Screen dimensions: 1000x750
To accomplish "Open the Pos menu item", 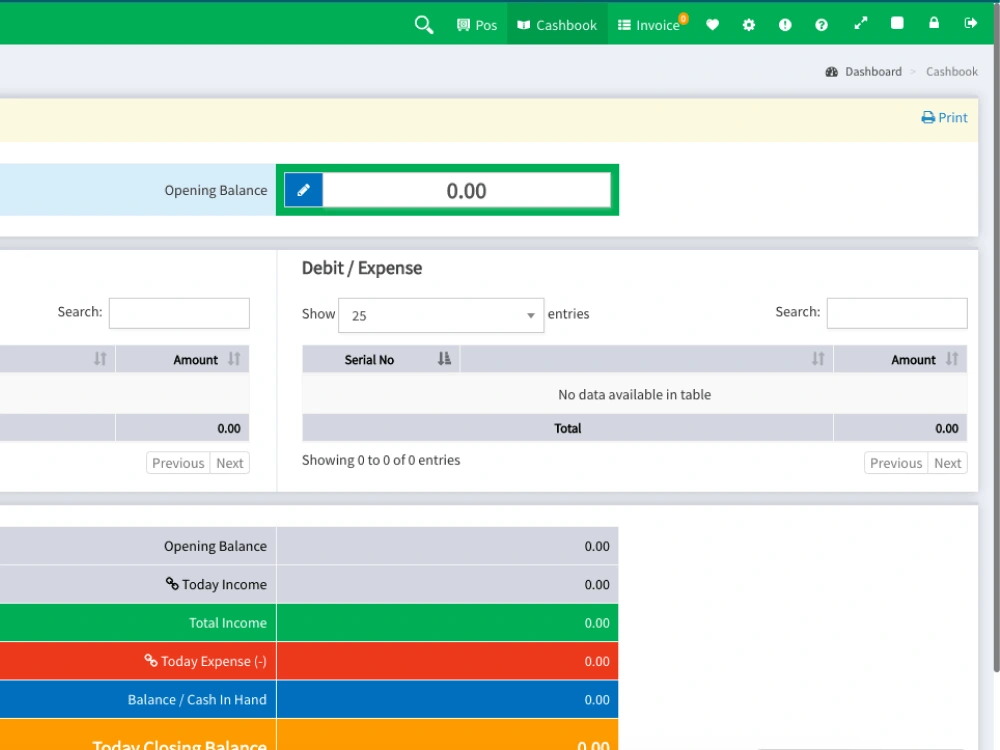I will point(477,25).
